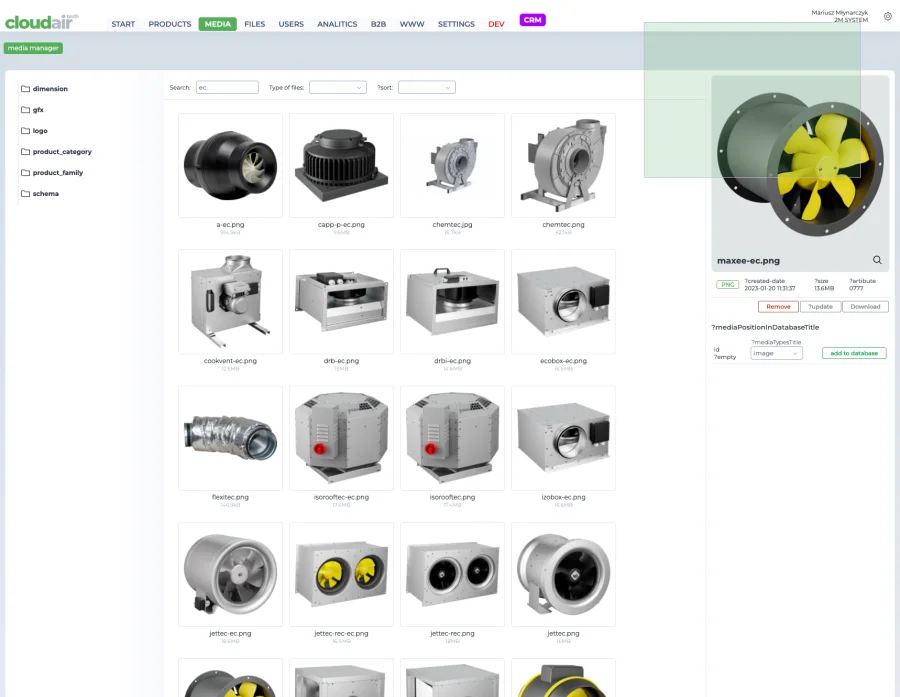Switch to the PRODUCTS menu

(x=170, y=24)
